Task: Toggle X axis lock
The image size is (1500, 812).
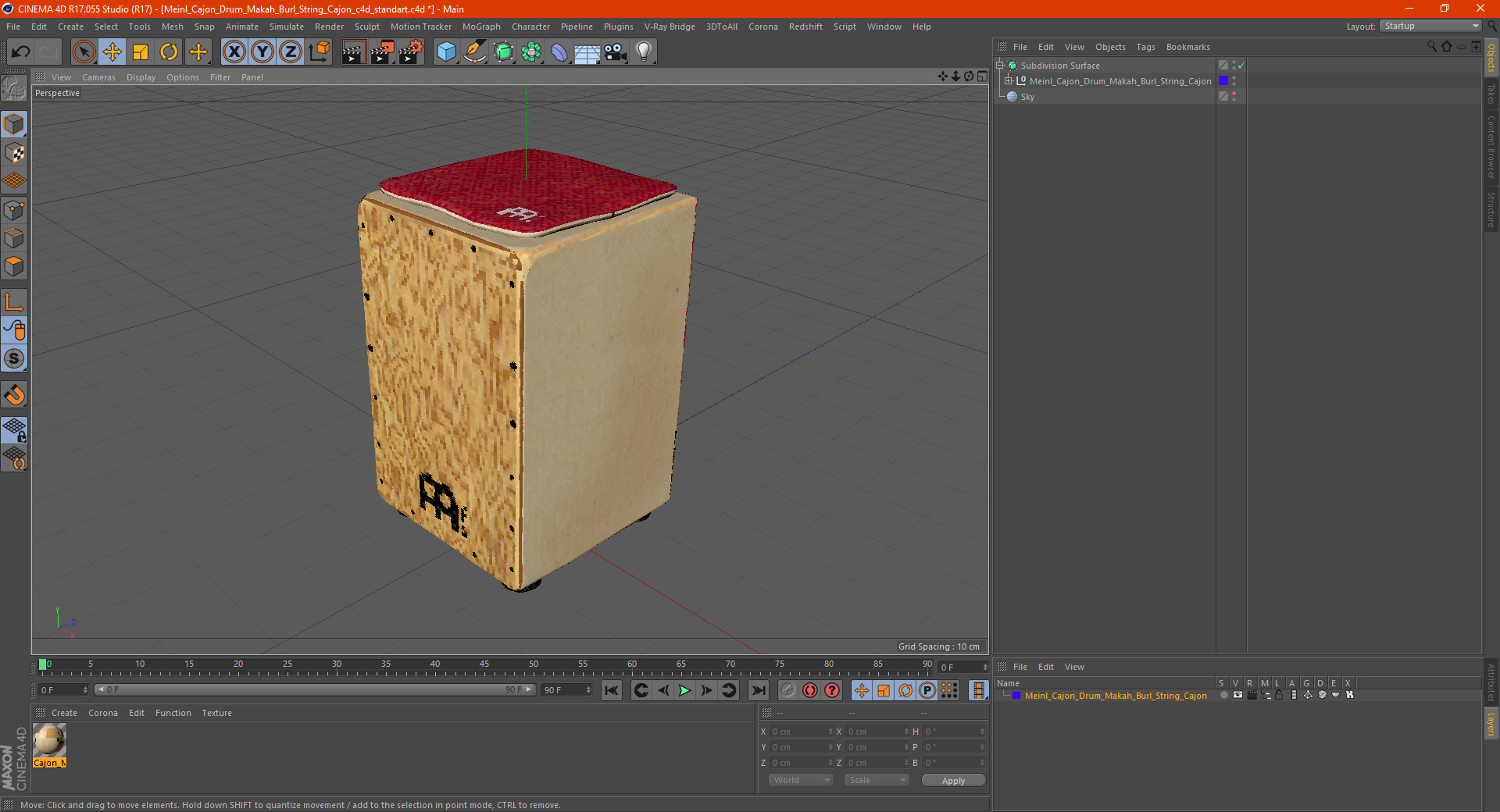Action: [x=234, y=52]
